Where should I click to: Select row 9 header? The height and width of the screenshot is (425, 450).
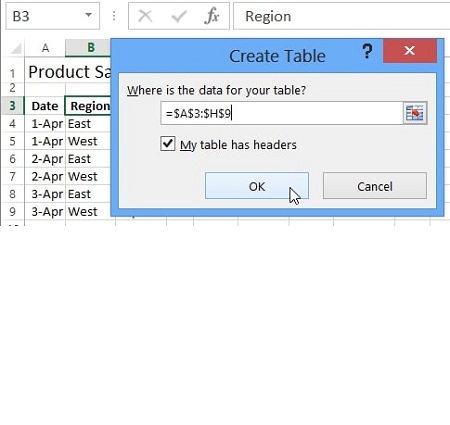pos(12,212)
